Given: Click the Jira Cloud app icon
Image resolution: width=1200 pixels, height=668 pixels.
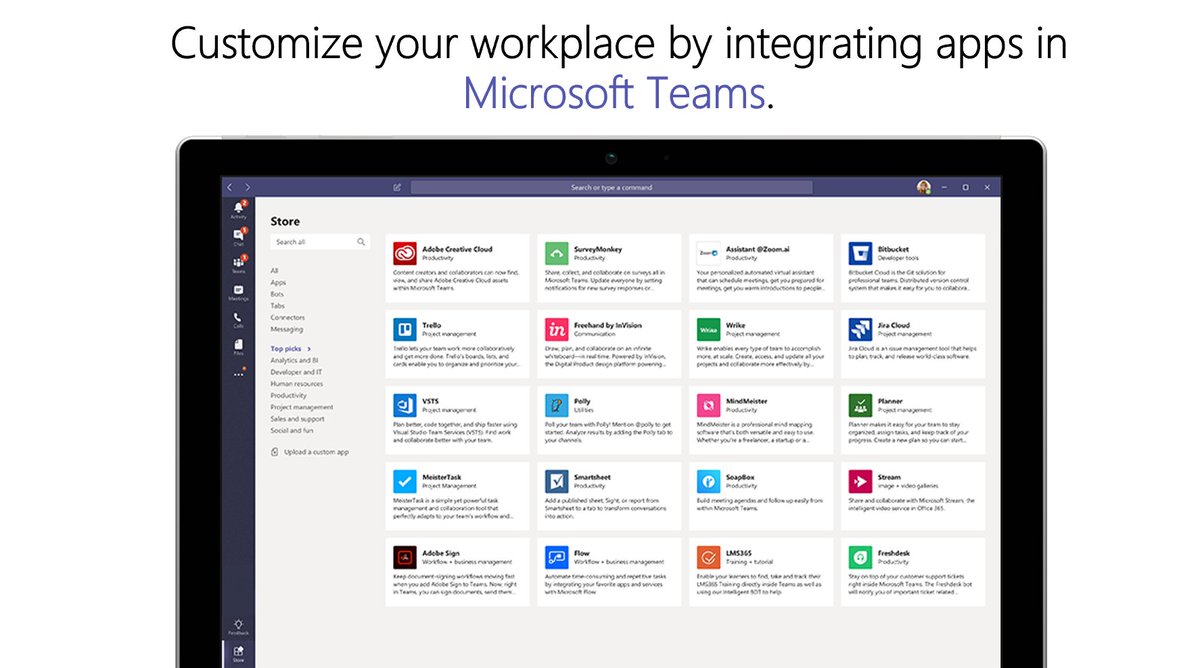Looking at the screenshot, I should tap(860, 329).
